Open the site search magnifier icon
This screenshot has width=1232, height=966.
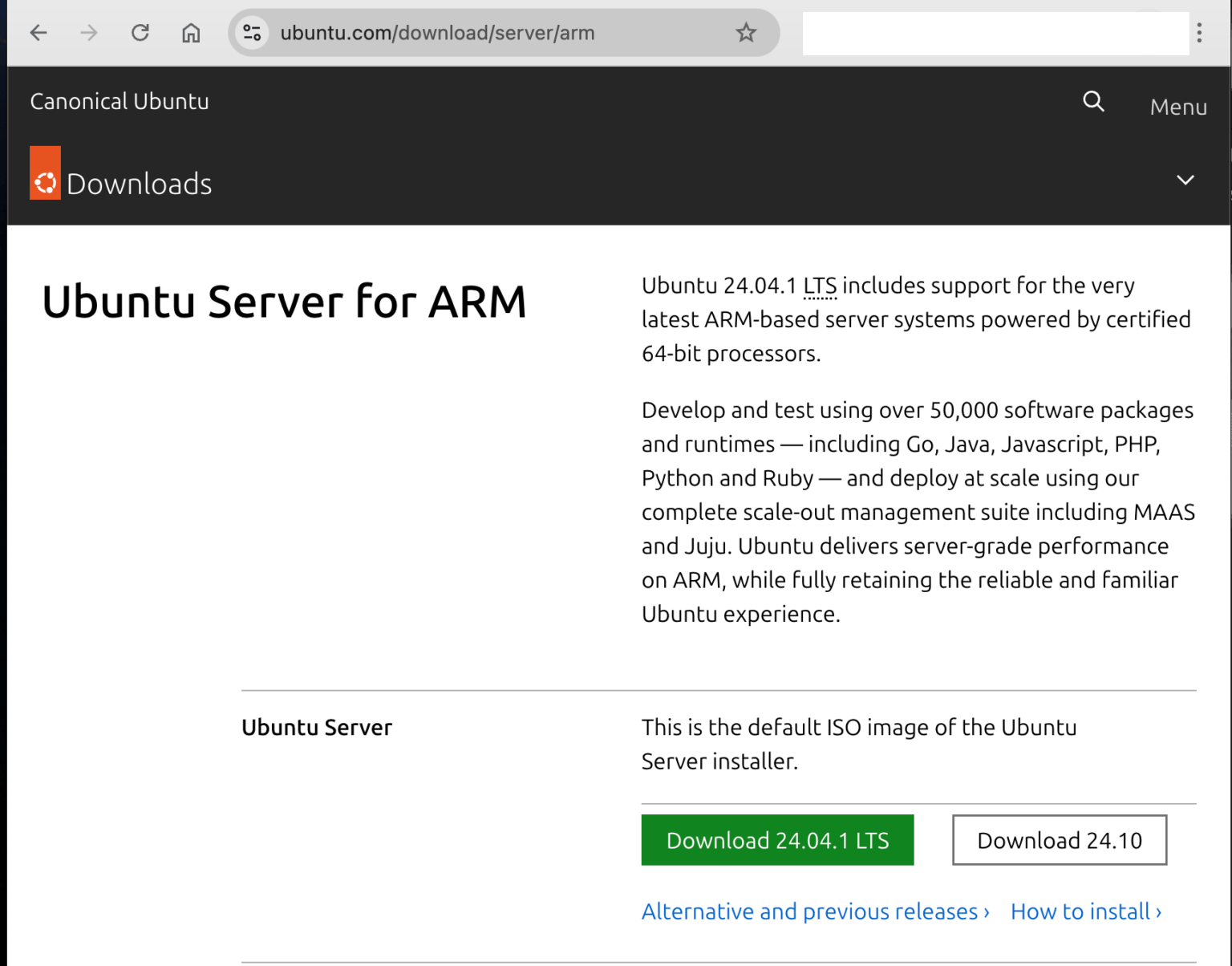click(1093, 102)
